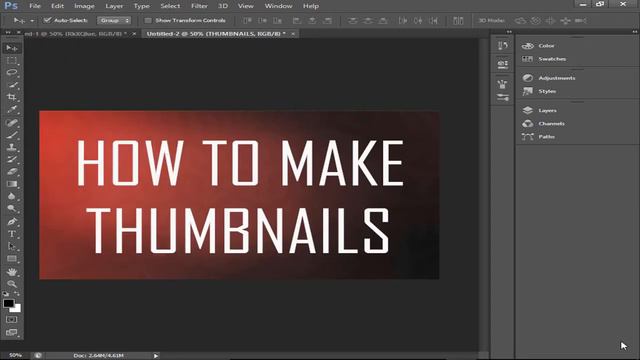Select the Eraser tool
Viewport: 640px width, 360px height.
pyautogui.click(x=12, y=171)
